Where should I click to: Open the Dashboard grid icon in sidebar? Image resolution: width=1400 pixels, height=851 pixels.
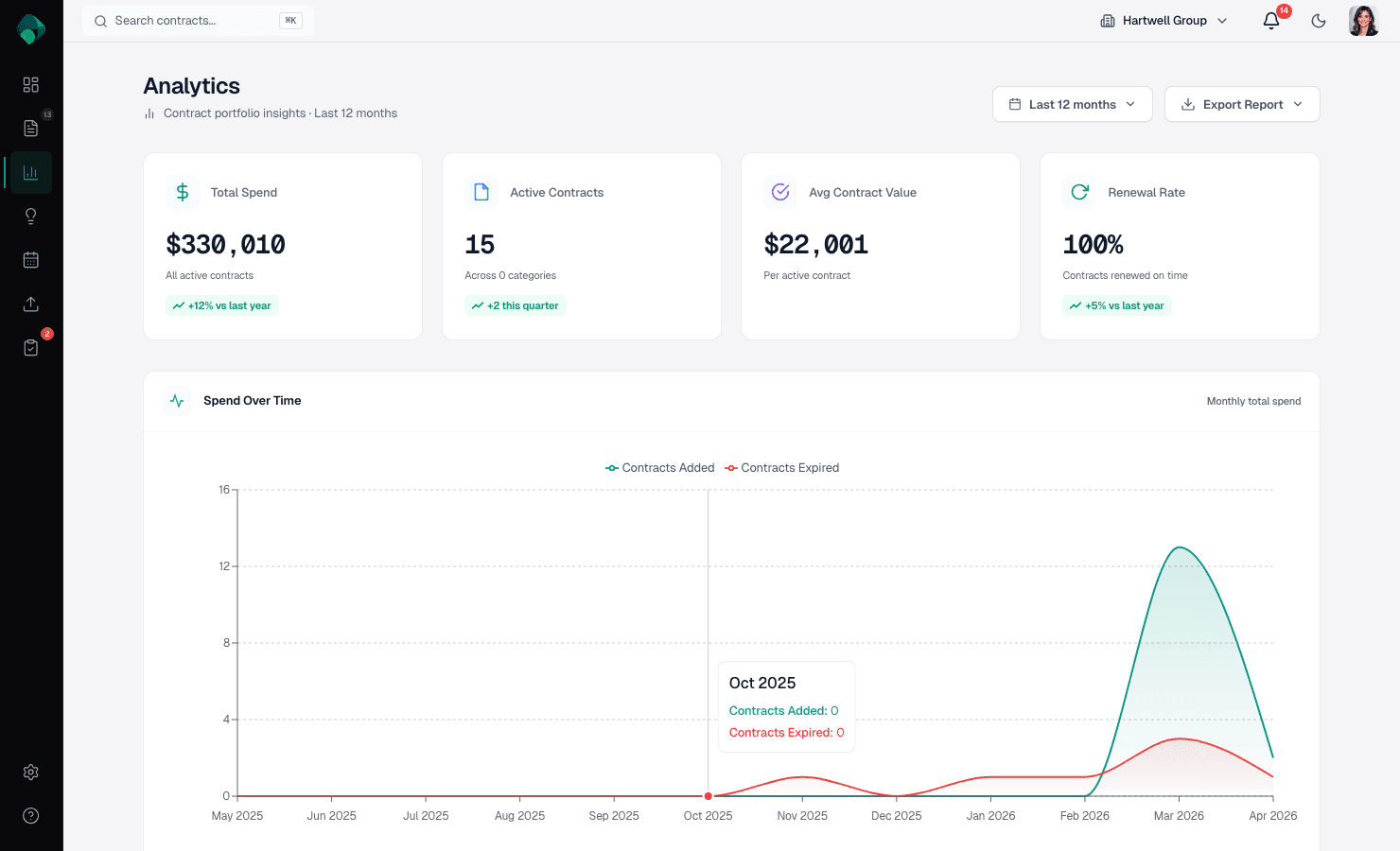pyautogui.click(x=30, y=85)
